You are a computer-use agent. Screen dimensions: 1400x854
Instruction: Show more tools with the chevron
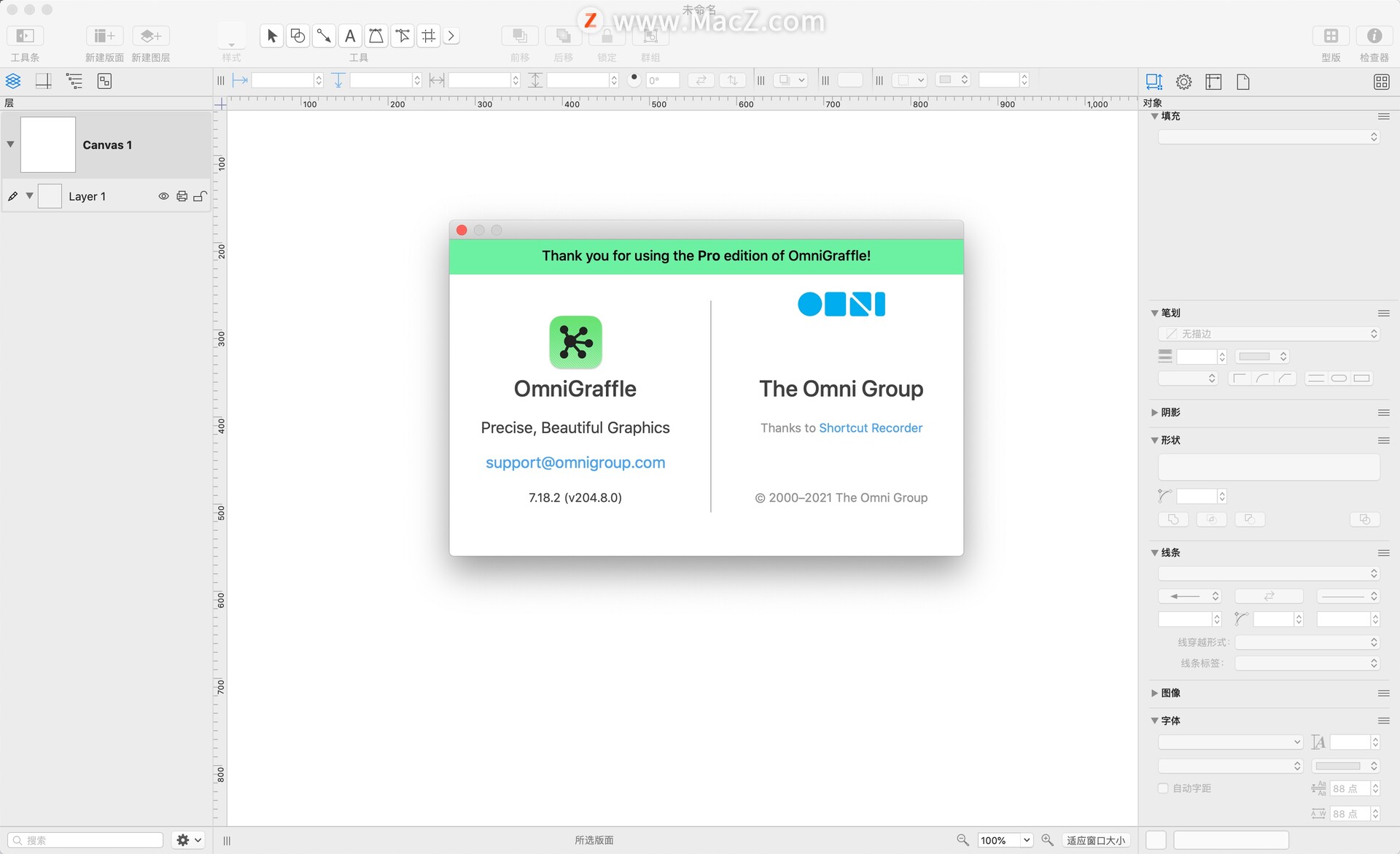[x=451, y=36]
